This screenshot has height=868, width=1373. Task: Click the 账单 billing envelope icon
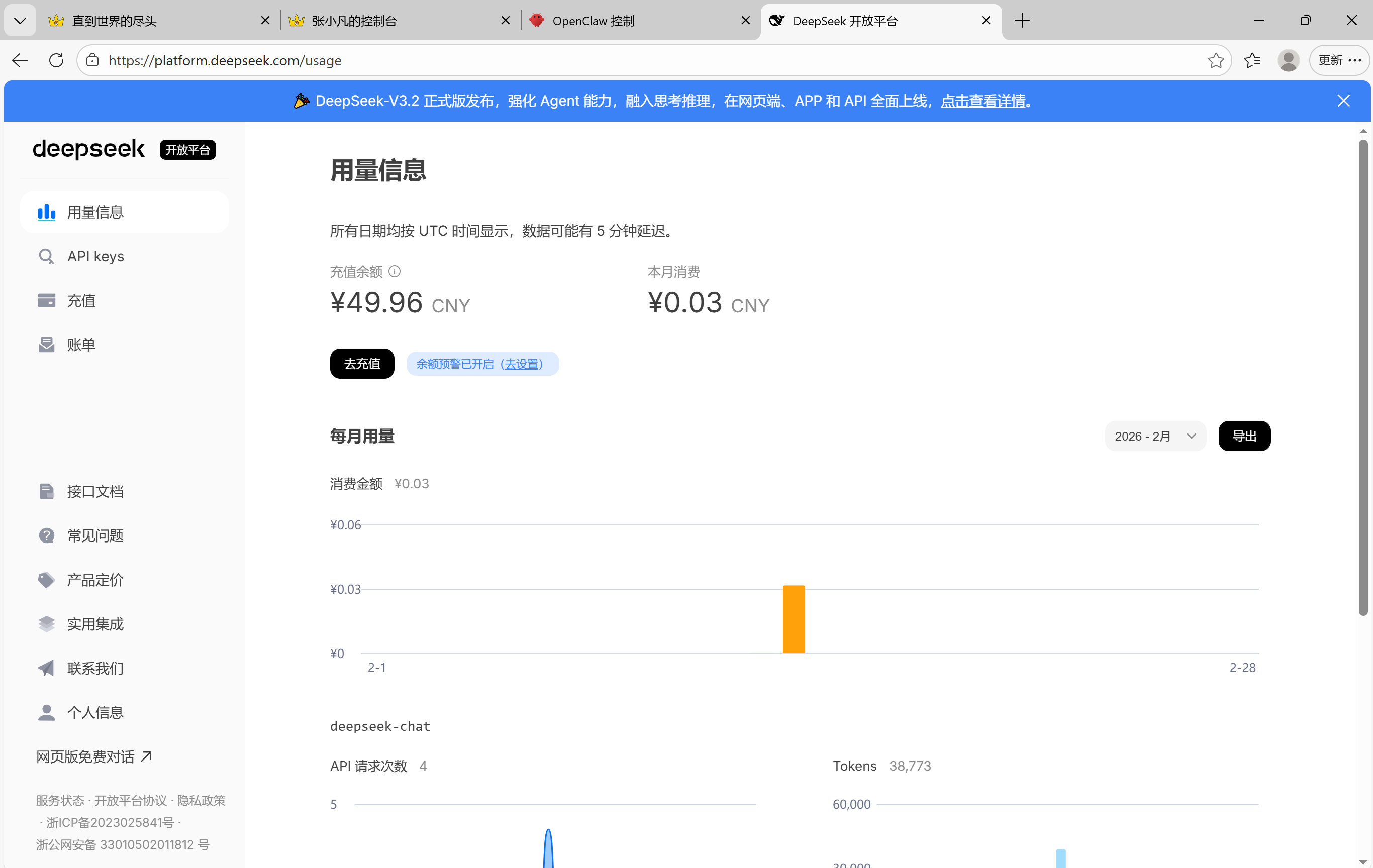(x=46, y=344)
